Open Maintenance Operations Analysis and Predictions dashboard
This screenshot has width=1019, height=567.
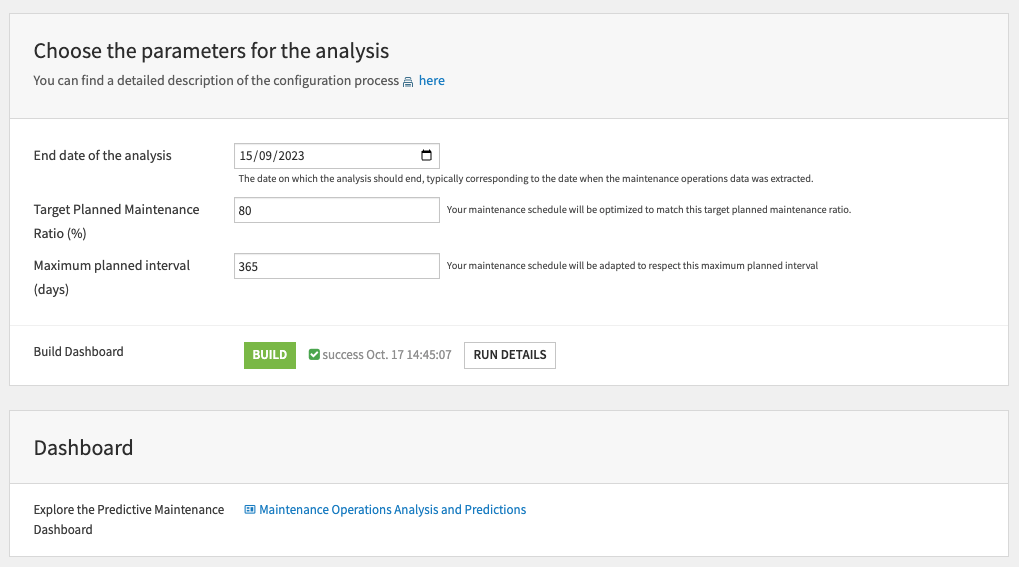pyautogui.click(x=393, y=510)
